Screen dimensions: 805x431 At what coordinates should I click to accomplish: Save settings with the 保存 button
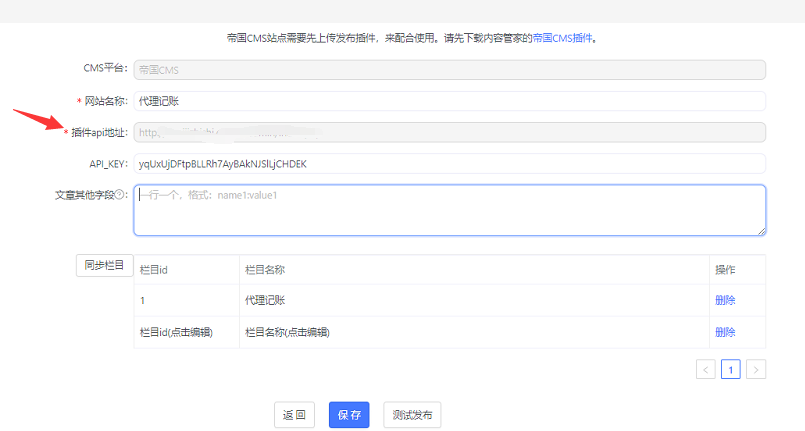pos(349,415)
